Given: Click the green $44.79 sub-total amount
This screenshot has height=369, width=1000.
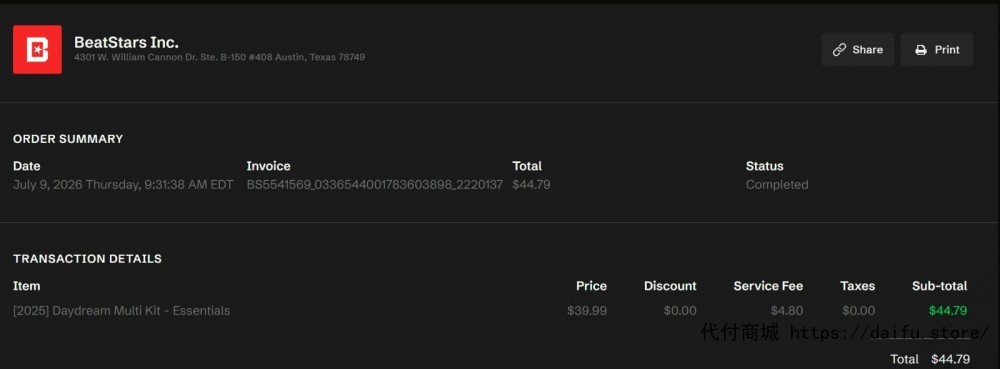Looking at the screenshot, I should (948, 311).
